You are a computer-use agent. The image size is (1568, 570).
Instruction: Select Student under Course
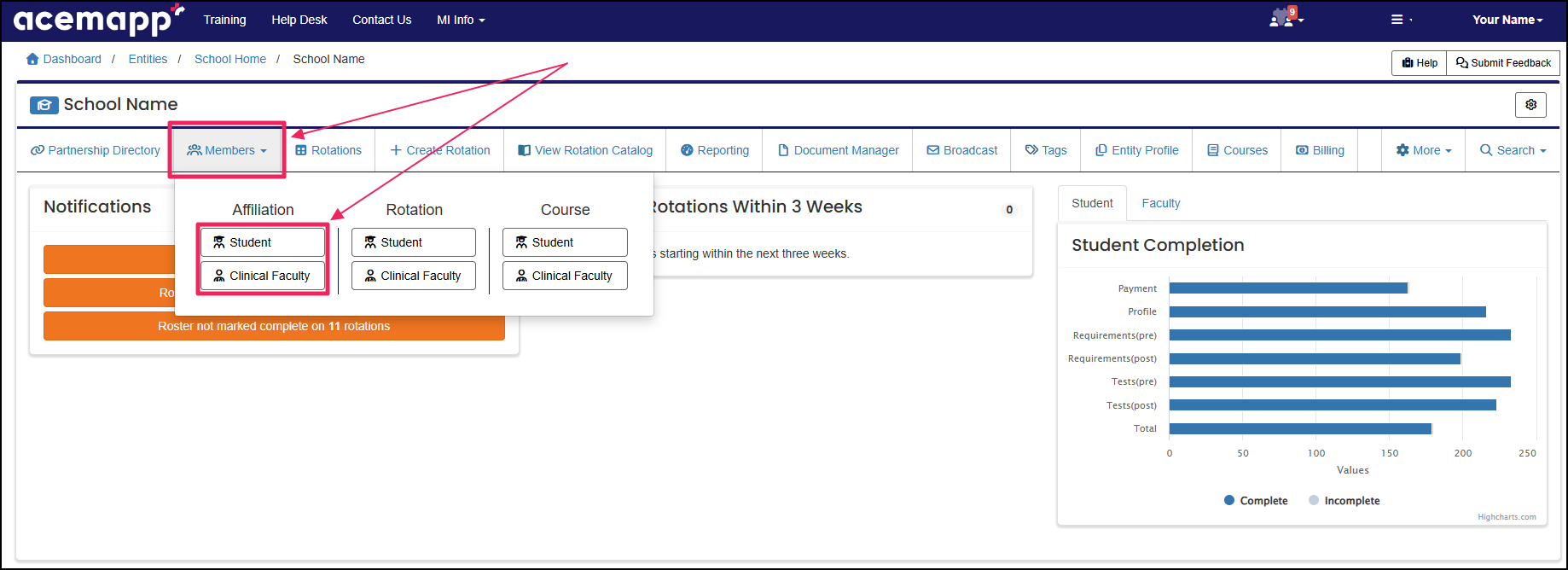point(565,242)
